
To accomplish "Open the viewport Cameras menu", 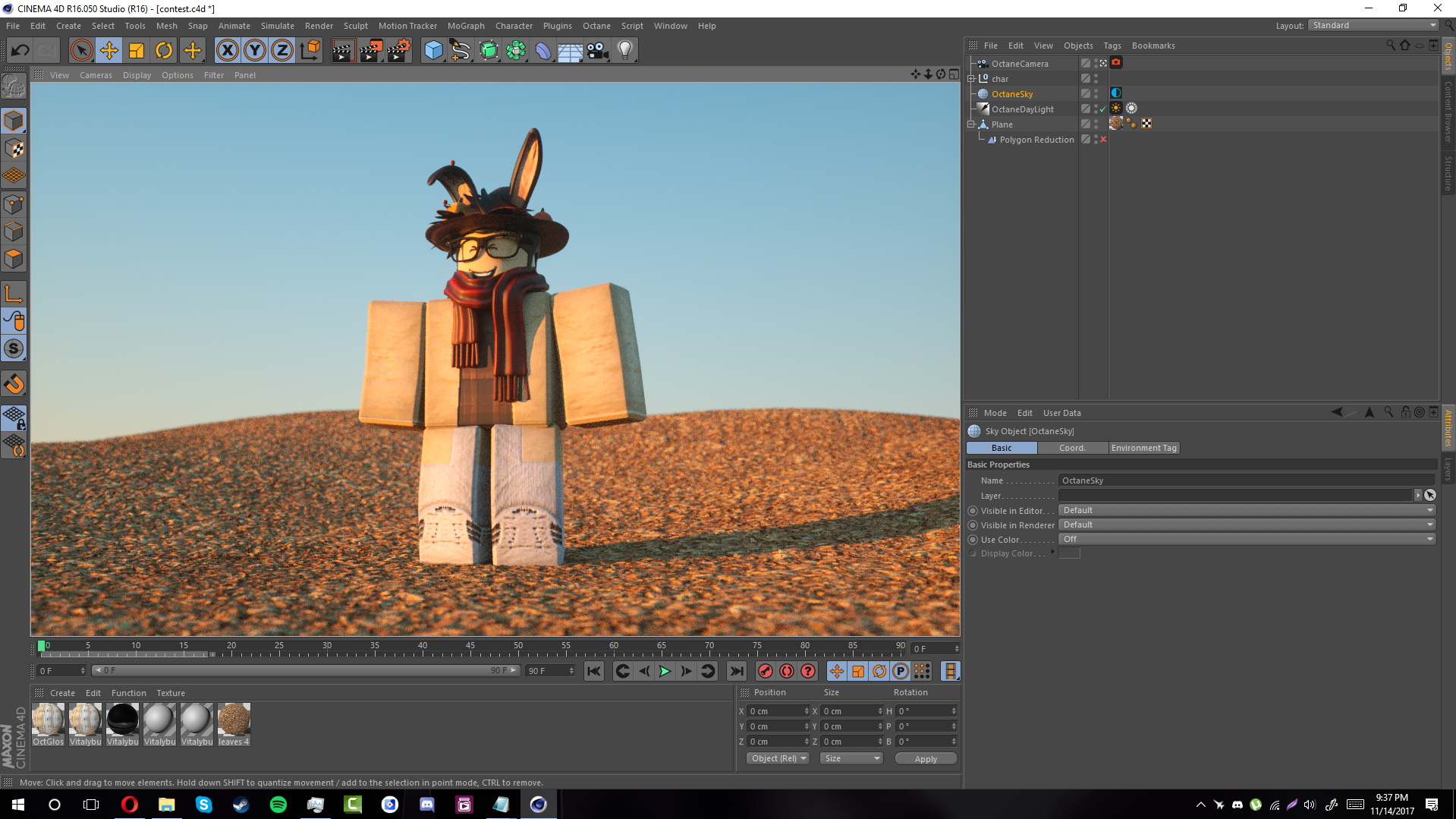I will [96, 75].
